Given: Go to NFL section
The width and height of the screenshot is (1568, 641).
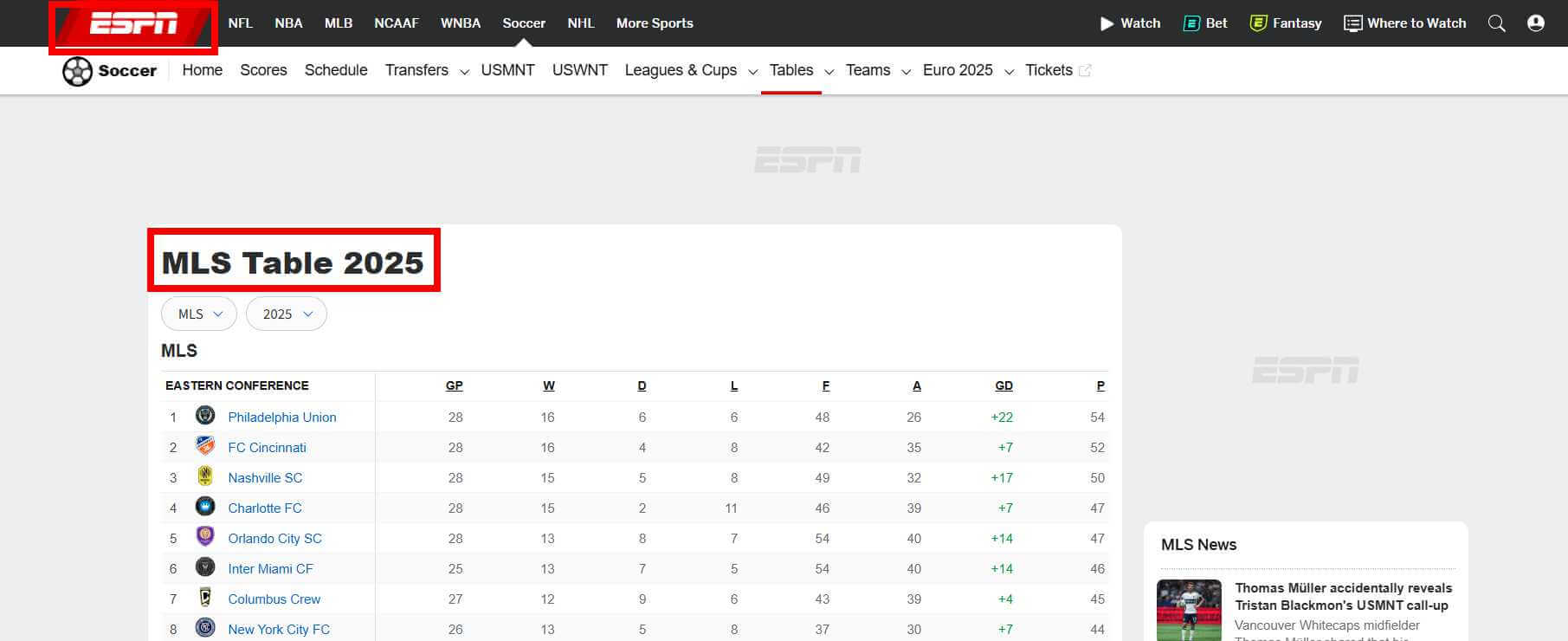Looking at the screenshot, I should pos(241,23).
